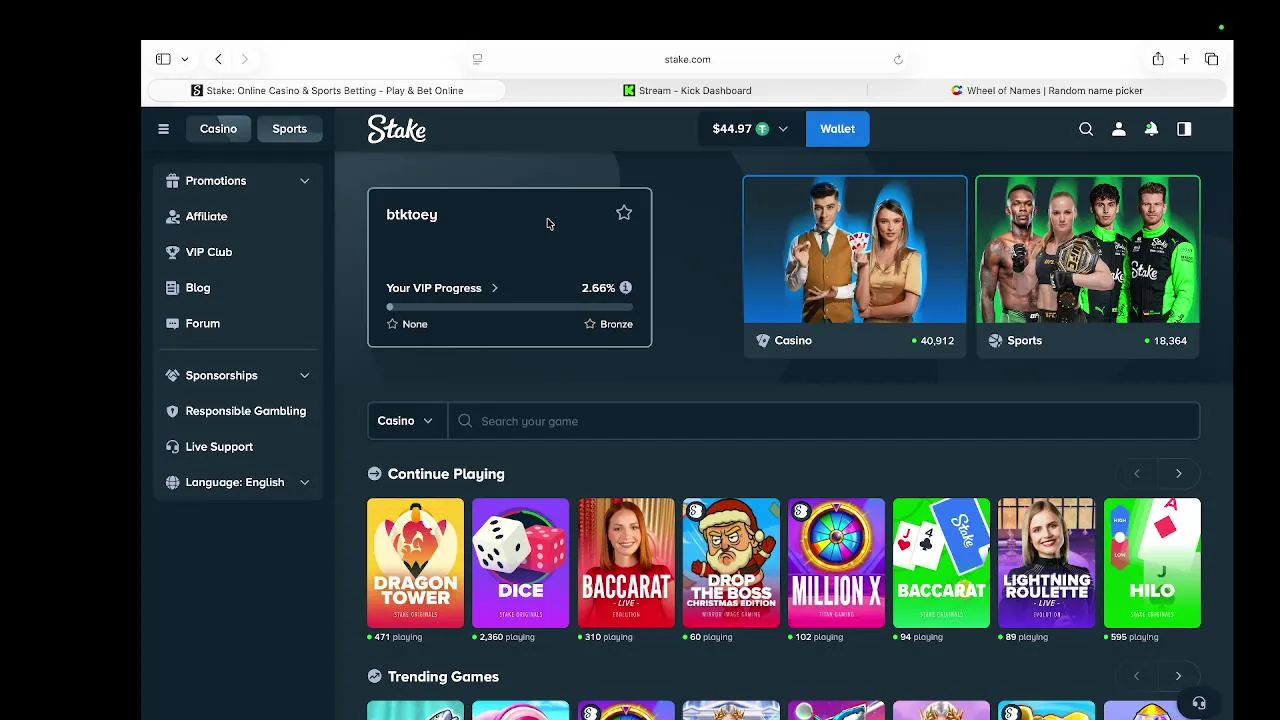Open the notifications bell icon
The height and width of the screenshot is (720, 1280).
click(x=1152, y=129)
